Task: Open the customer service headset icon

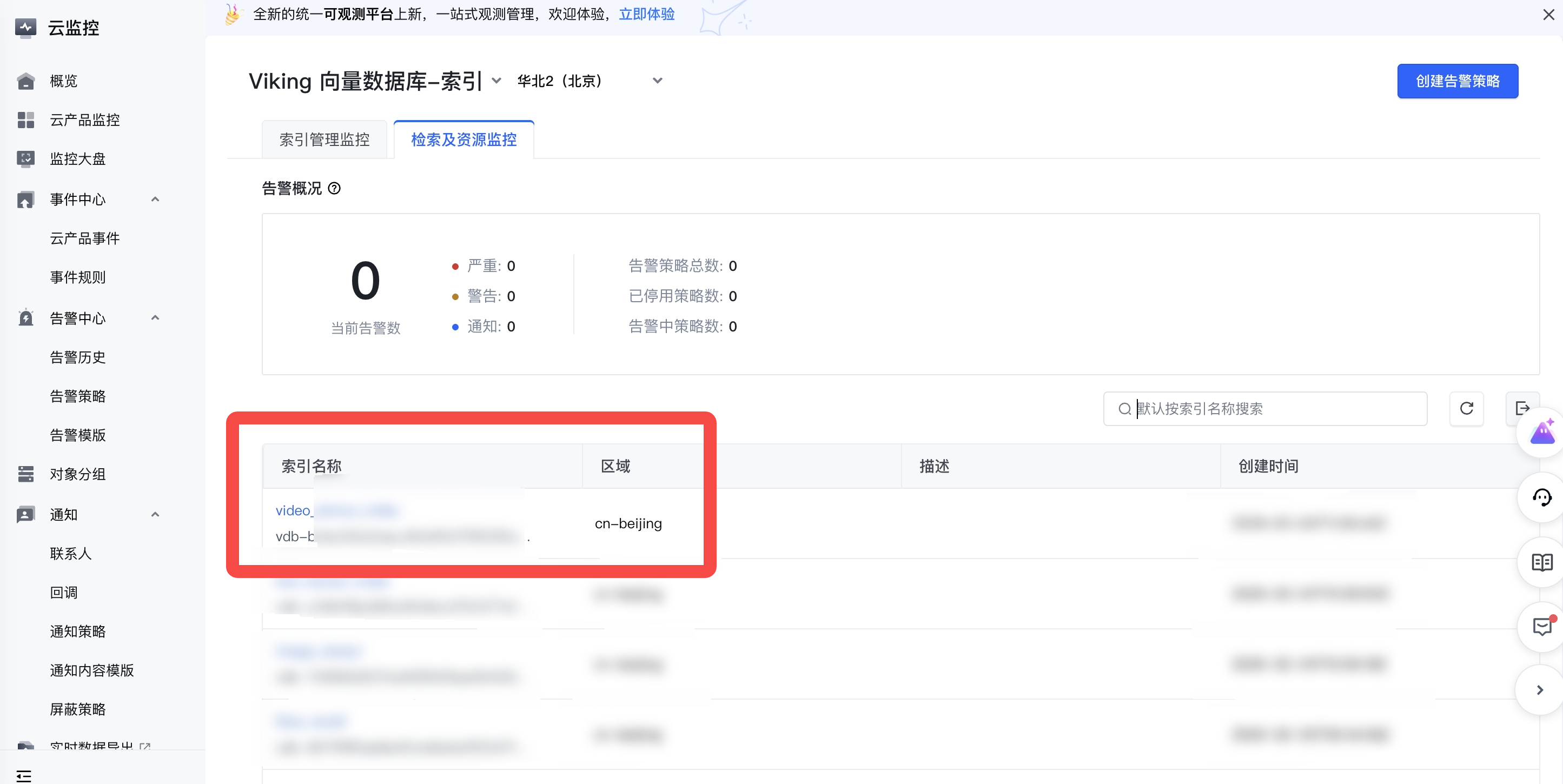Action: pyautogui.click(x=1541, y=497)
